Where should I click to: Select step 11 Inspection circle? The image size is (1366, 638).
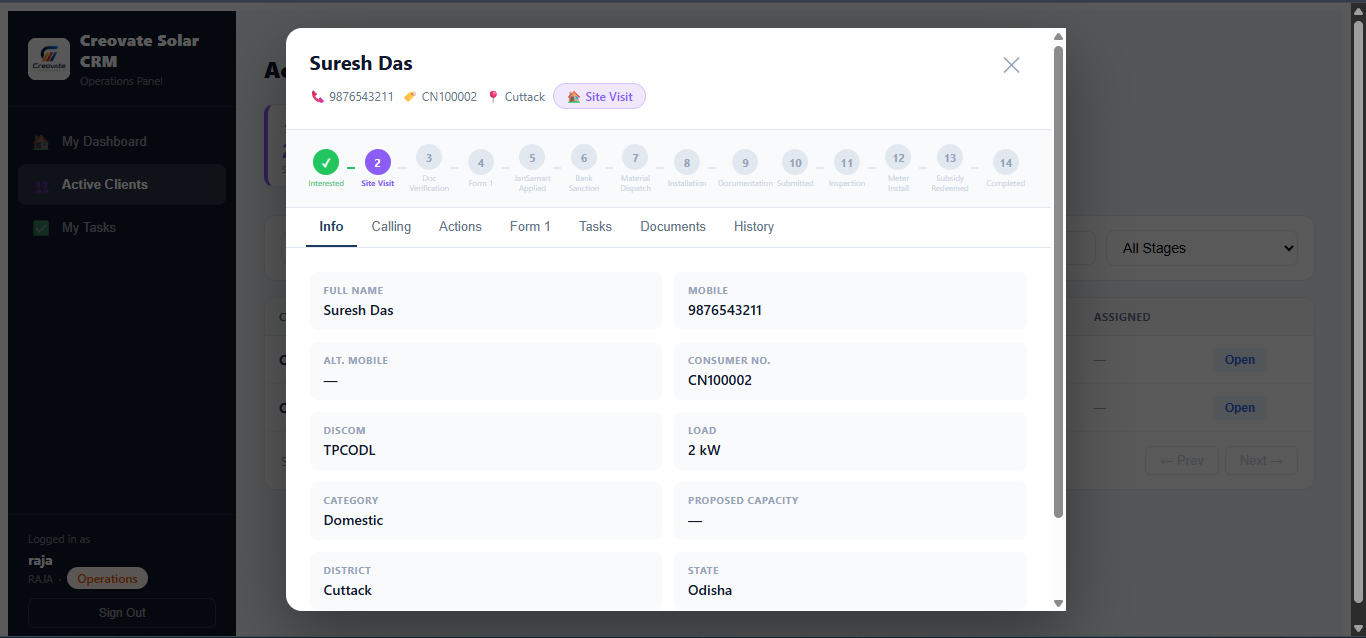pyautogui.click(x=847, y=162)
